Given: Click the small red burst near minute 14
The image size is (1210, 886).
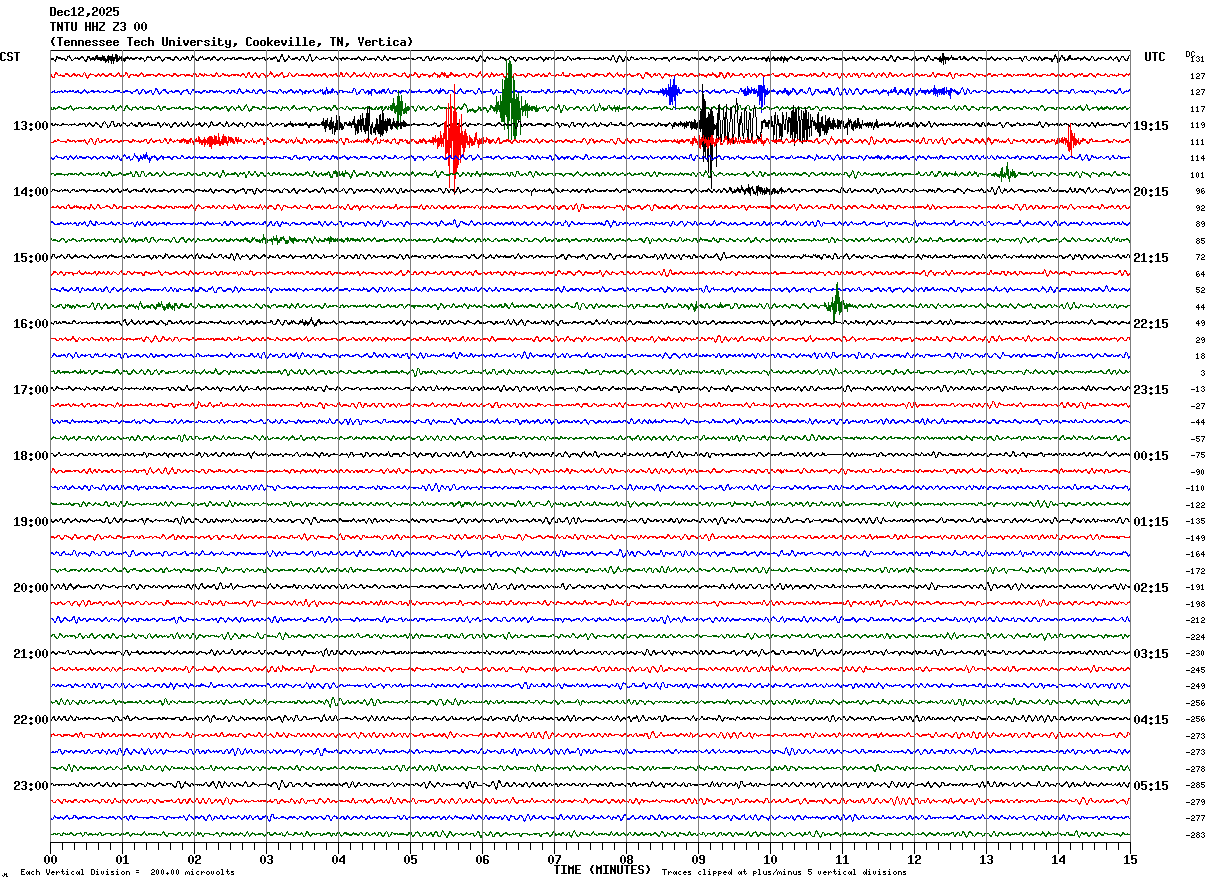Looking at the screenshot, I should click(1070, 140).
